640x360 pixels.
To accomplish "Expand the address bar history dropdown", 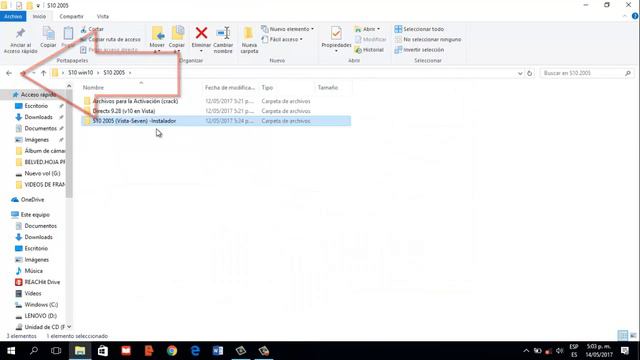I will (x=520, y=73).
